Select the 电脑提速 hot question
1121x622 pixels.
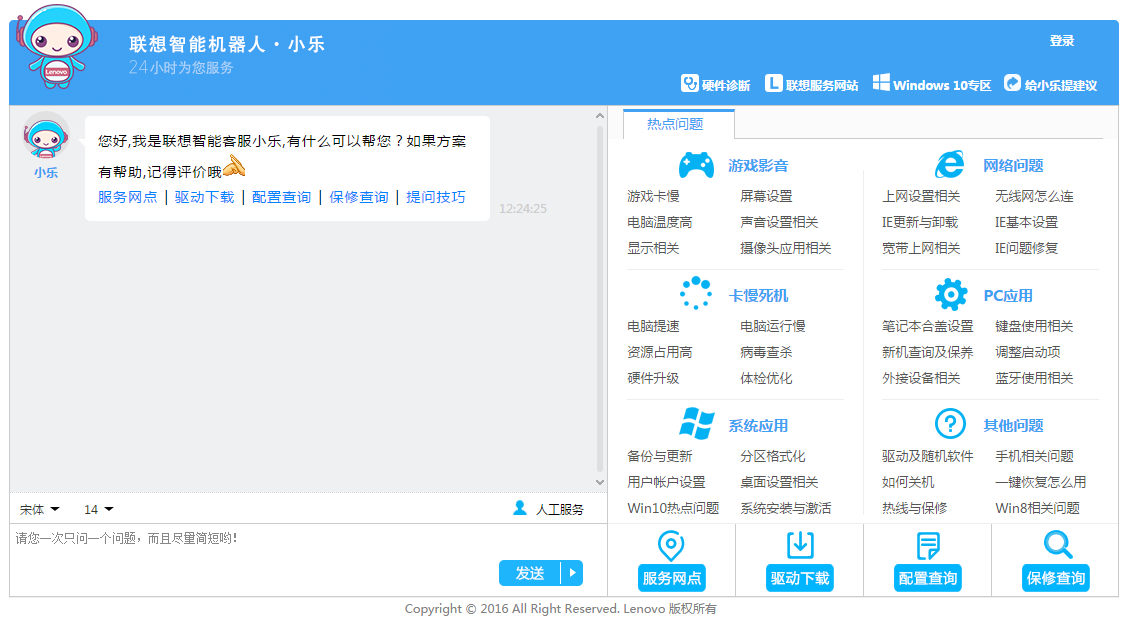653,327
